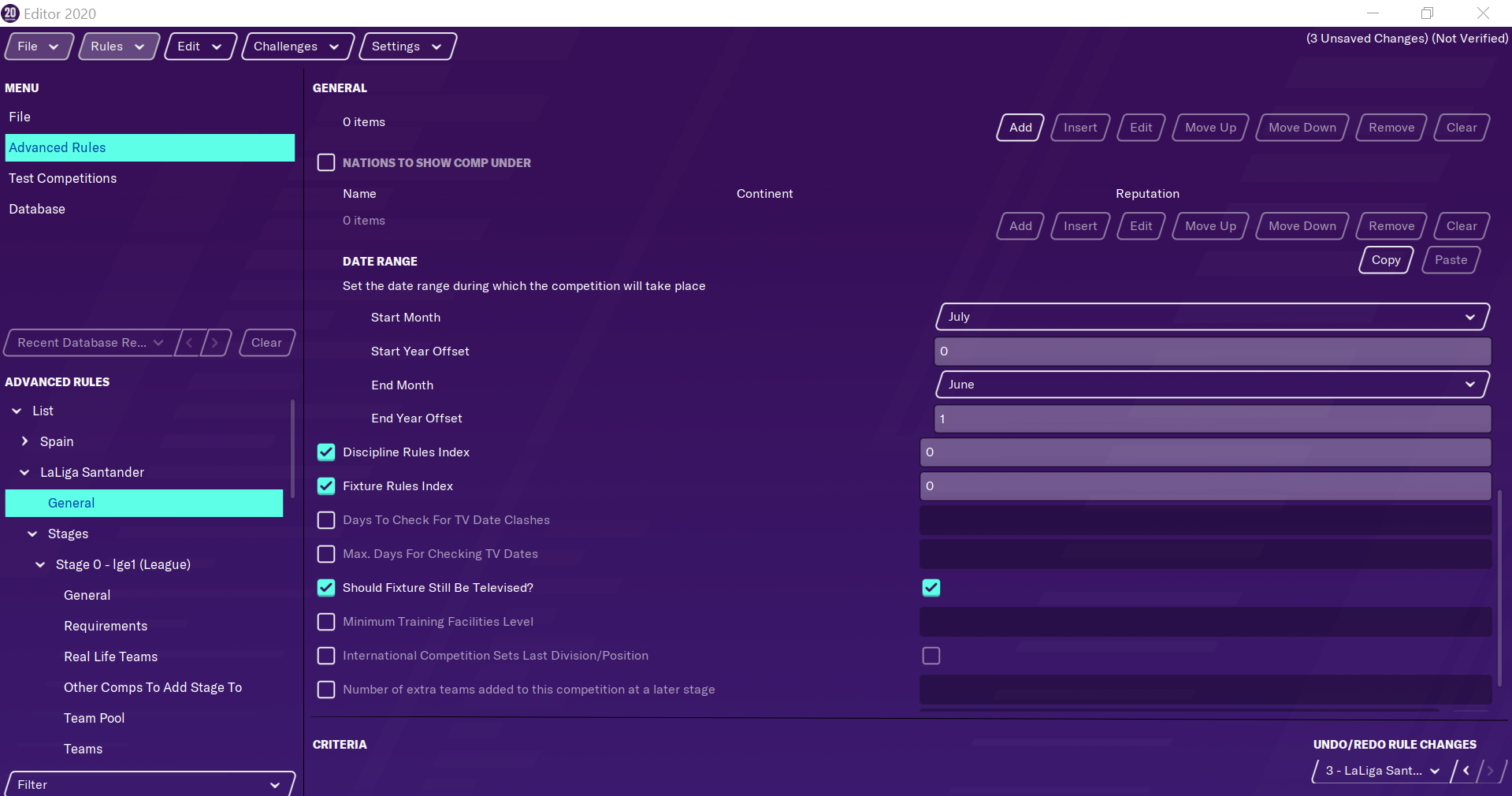Image resolution: width=1512 pixels, height=796 pixels.
Task: Click the top Add button in General
Action: pos(1020,128)
